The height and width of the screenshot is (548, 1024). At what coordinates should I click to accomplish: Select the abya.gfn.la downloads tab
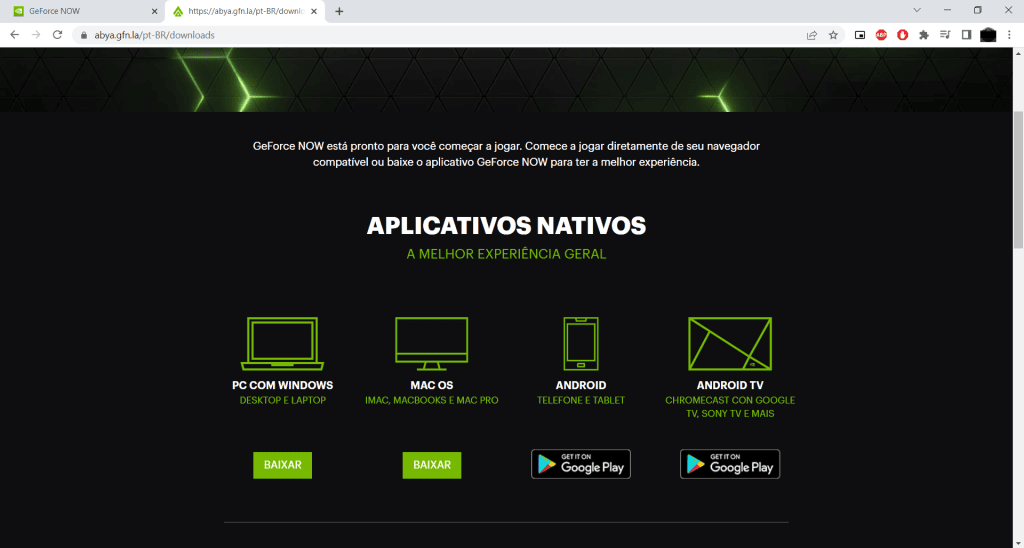coord(244,11)
